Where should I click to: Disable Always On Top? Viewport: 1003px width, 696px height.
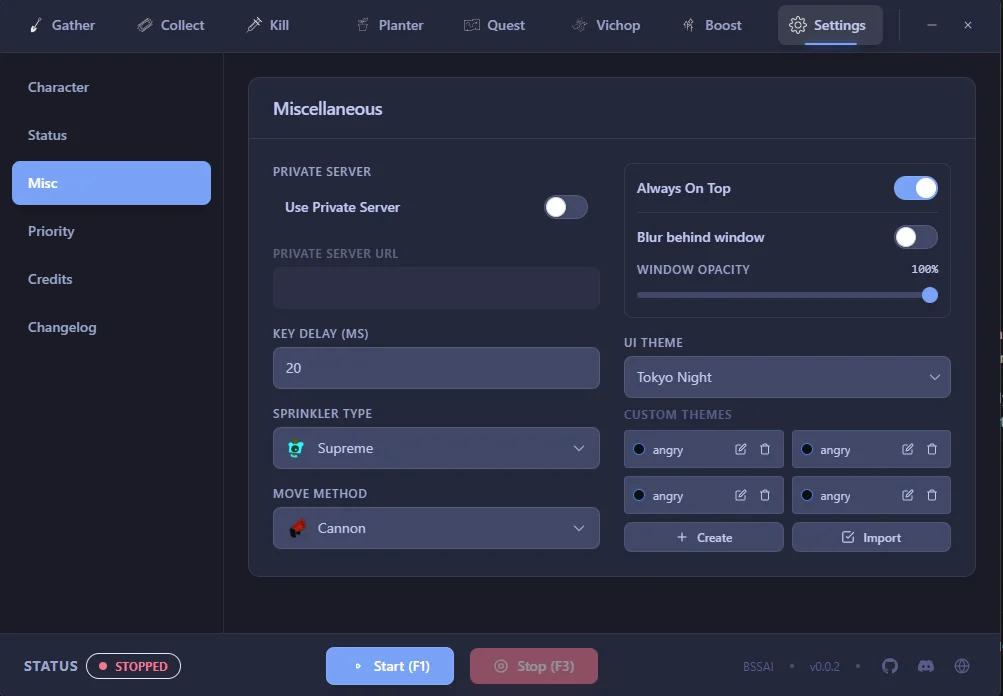[915, 188]
